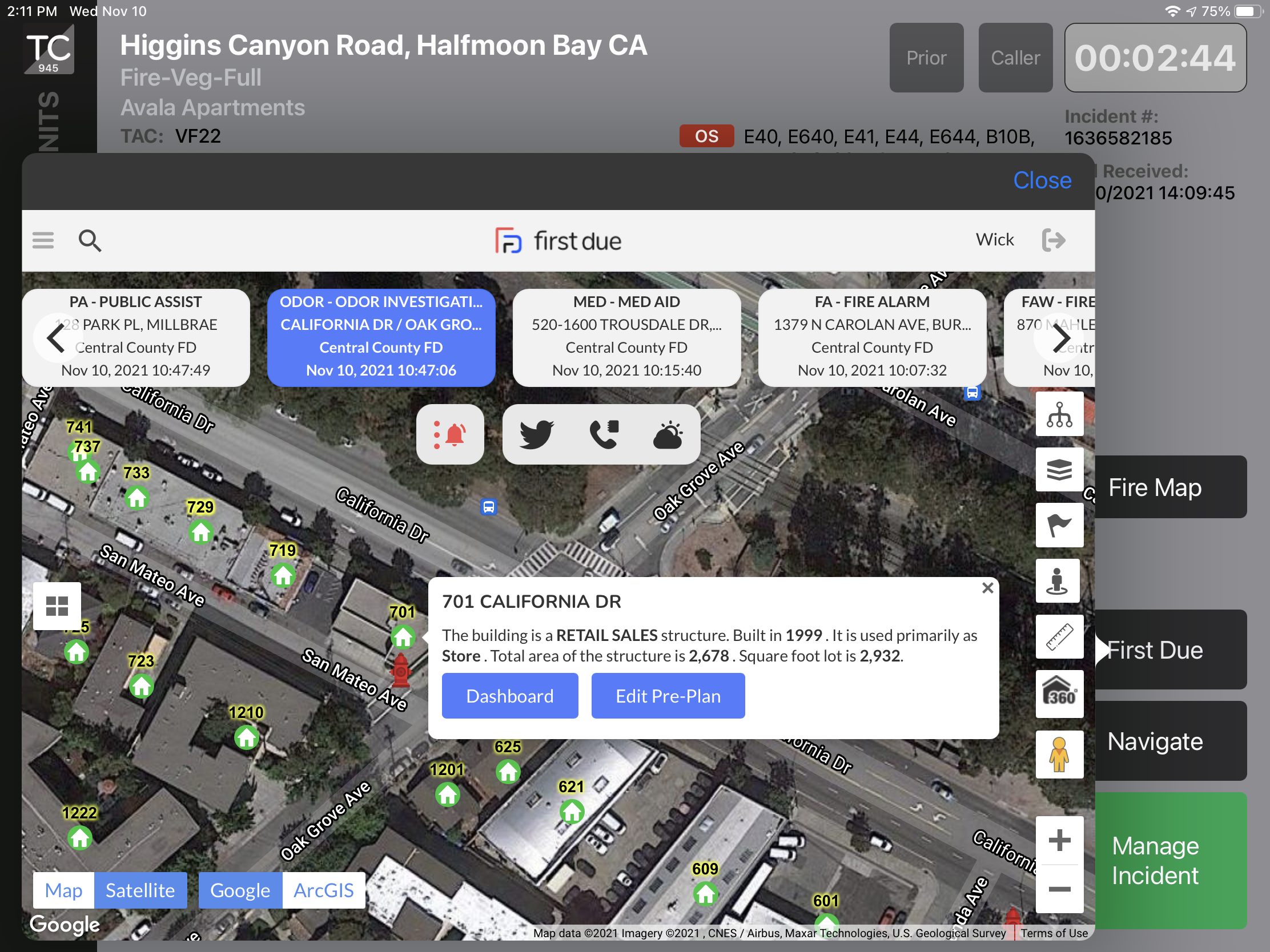Select the FA - FIRE ALARM incident card

[871, 336]
